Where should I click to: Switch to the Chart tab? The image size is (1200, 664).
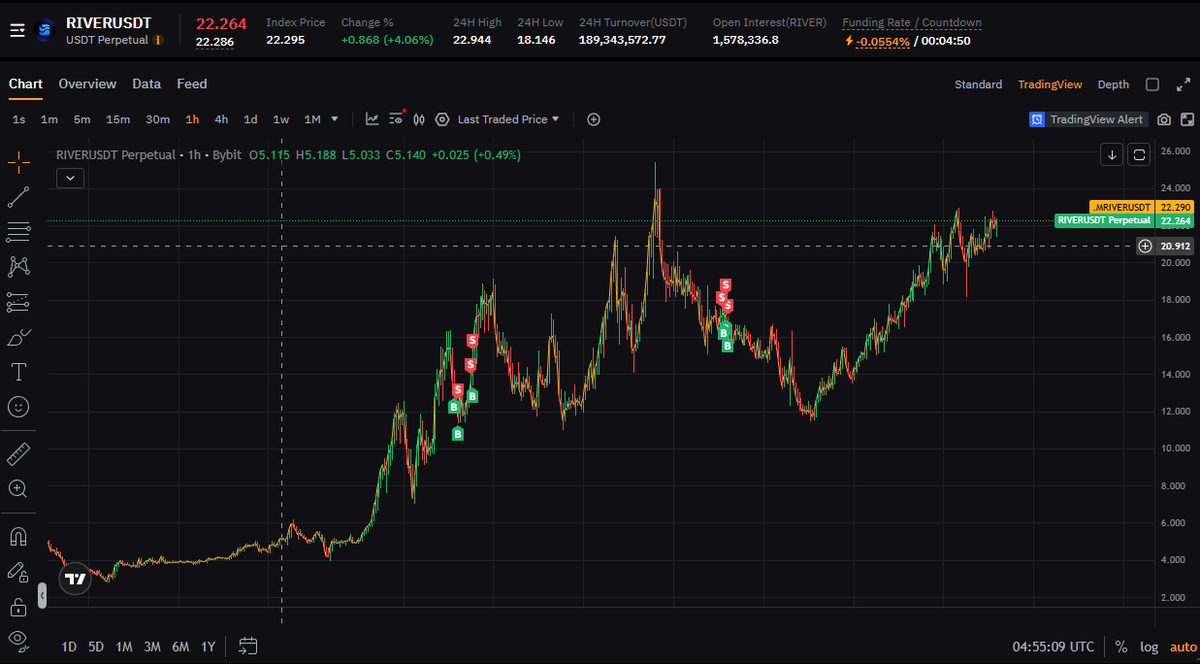(x=26, y=84)
